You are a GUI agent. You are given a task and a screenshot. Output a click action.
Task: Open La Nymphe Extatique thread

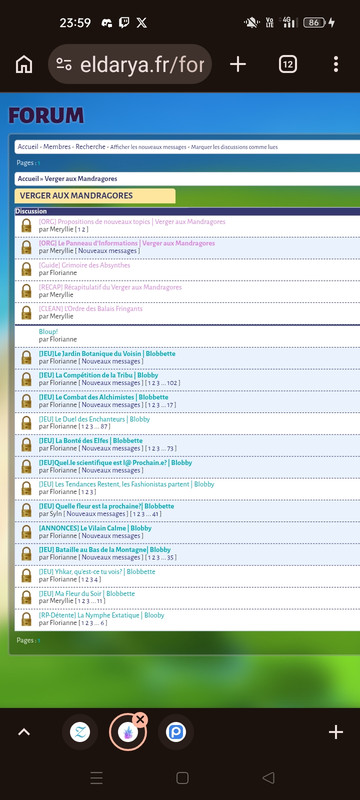(x=101, y=615)
